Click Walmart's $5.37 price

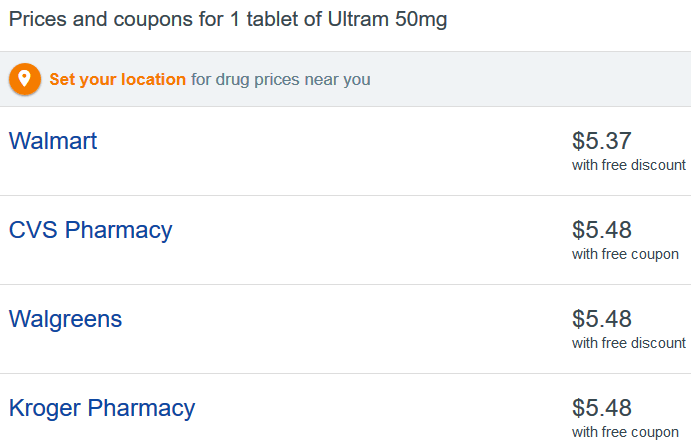pyautogui.click(x=602, y=141)
